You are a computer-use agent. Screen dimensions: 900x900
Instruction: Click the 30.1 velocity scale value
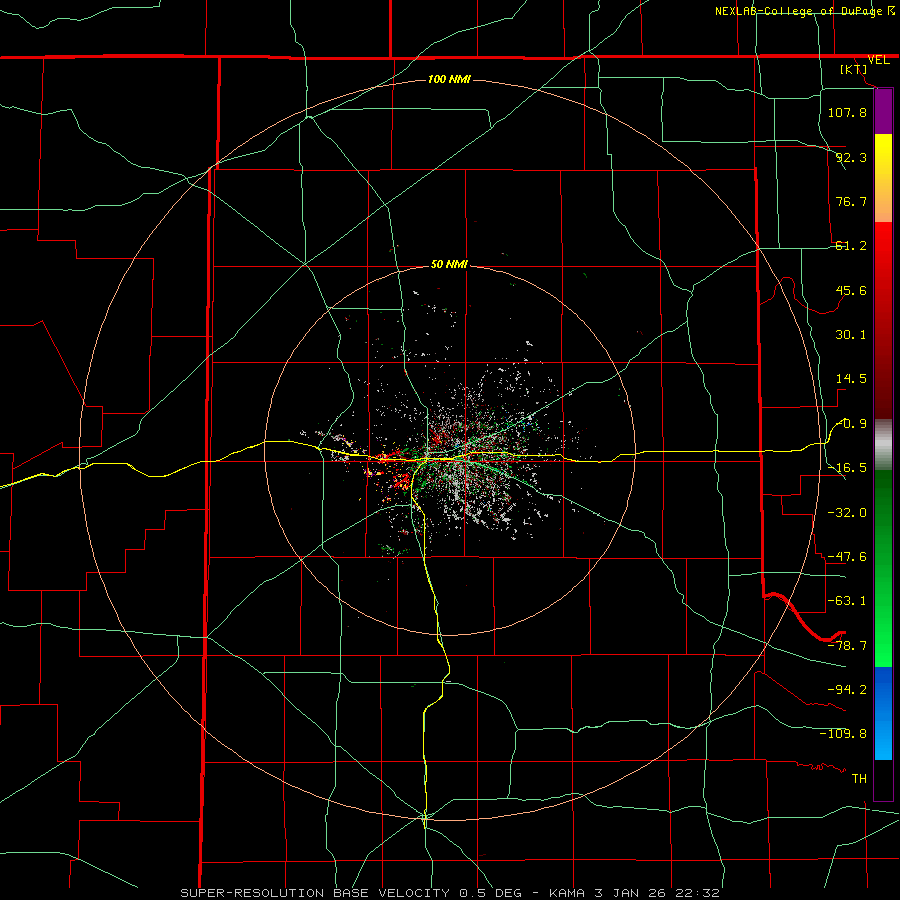[x=851, y=335]
